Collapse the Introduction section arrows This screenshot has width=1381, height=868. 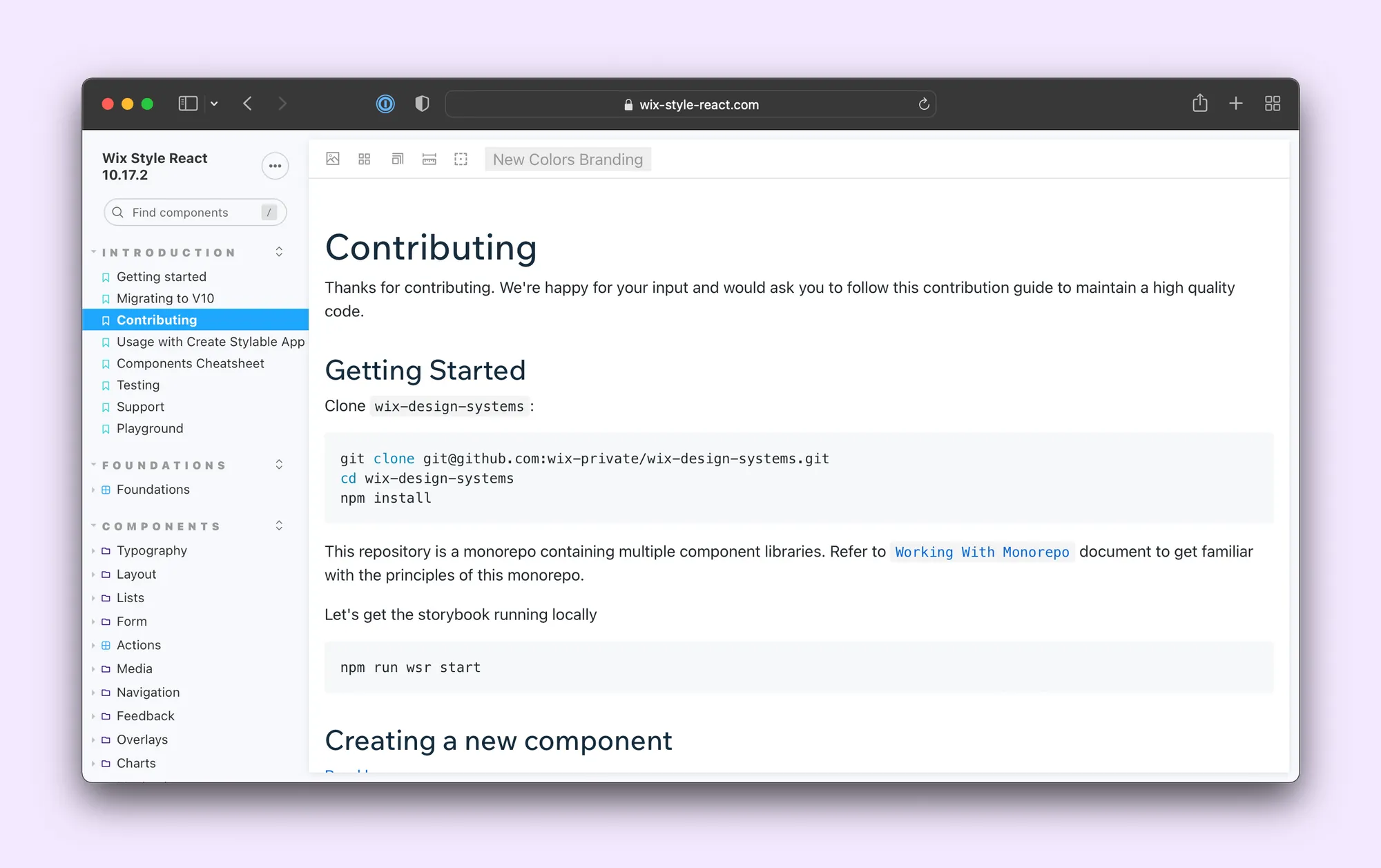279,252
